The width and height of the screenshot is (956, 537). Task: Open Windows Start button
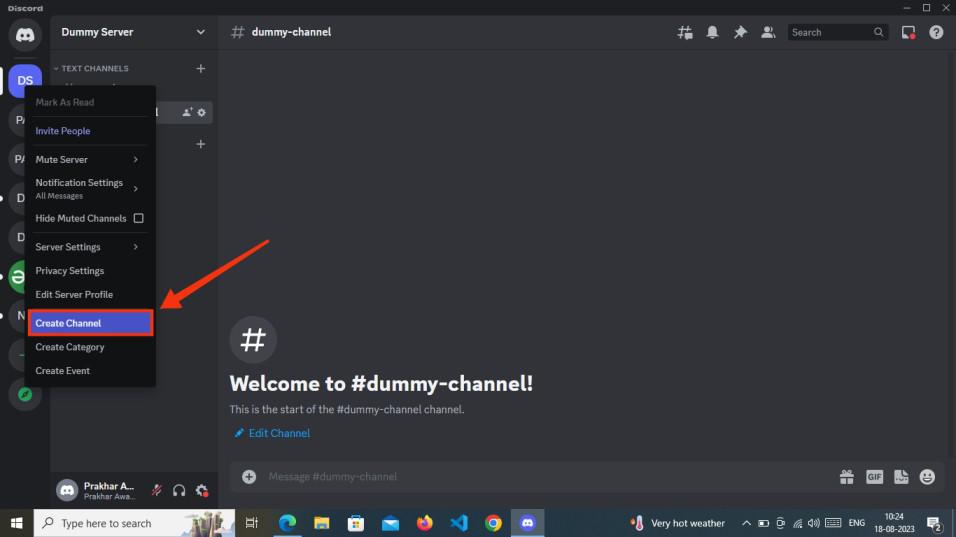click(x=16, y=523)
